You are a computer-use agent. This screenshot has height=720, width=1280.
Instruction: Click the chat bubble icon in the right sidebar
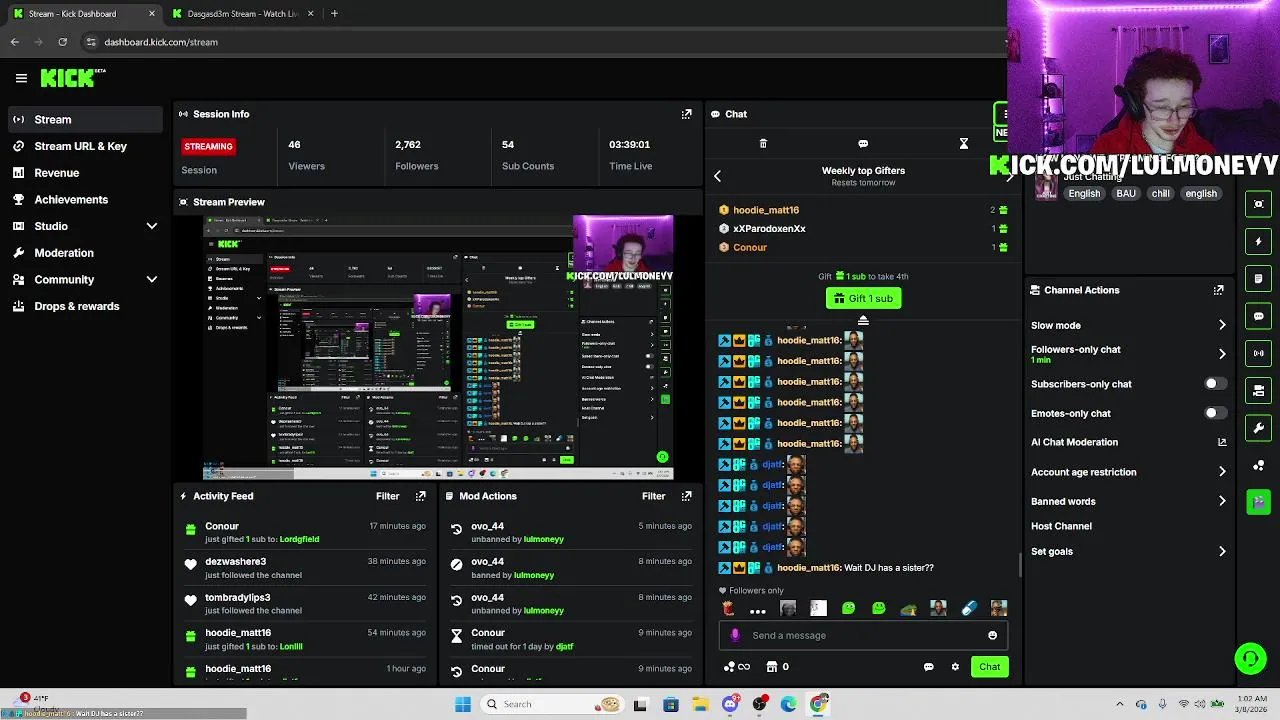click(1259, 316)
